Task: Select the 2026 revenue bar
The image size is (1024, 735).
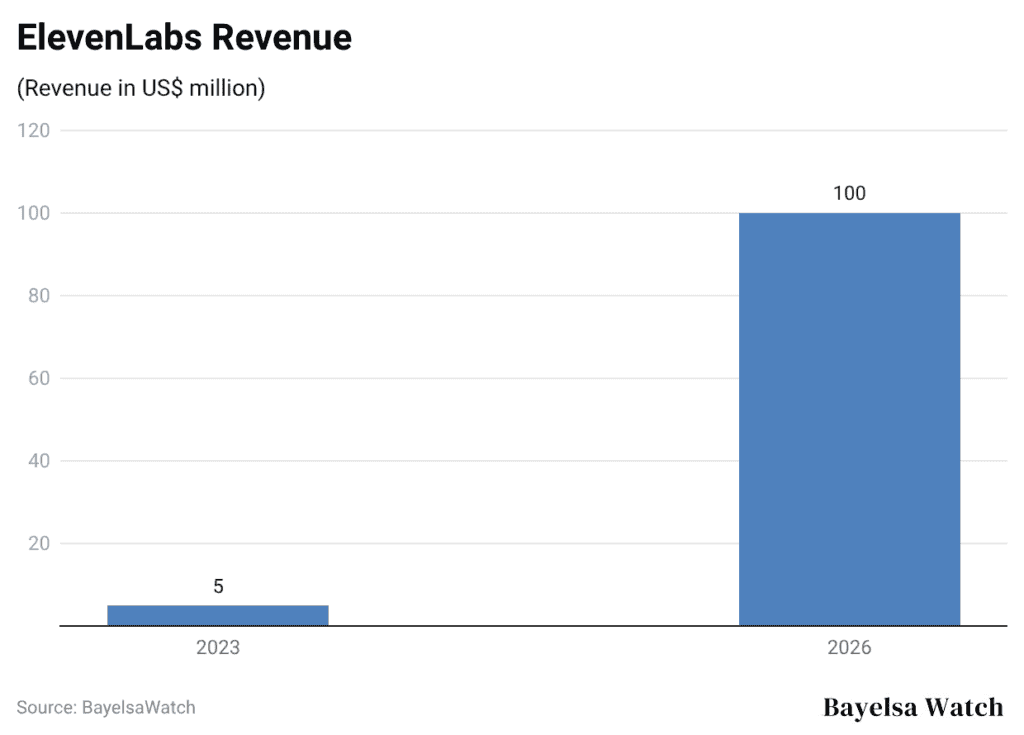Action: (848, 420)
